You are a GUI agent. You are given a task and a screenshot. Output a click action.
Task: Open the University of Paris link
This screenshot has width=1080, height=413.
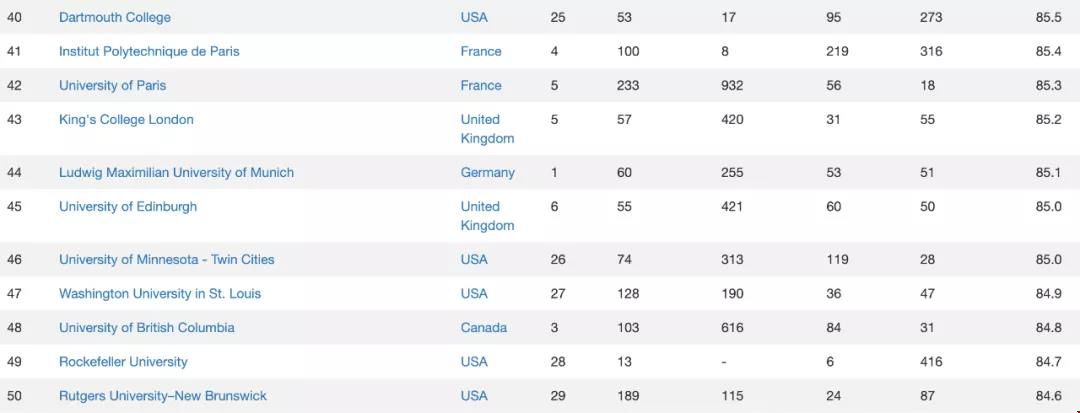[112, 85]
